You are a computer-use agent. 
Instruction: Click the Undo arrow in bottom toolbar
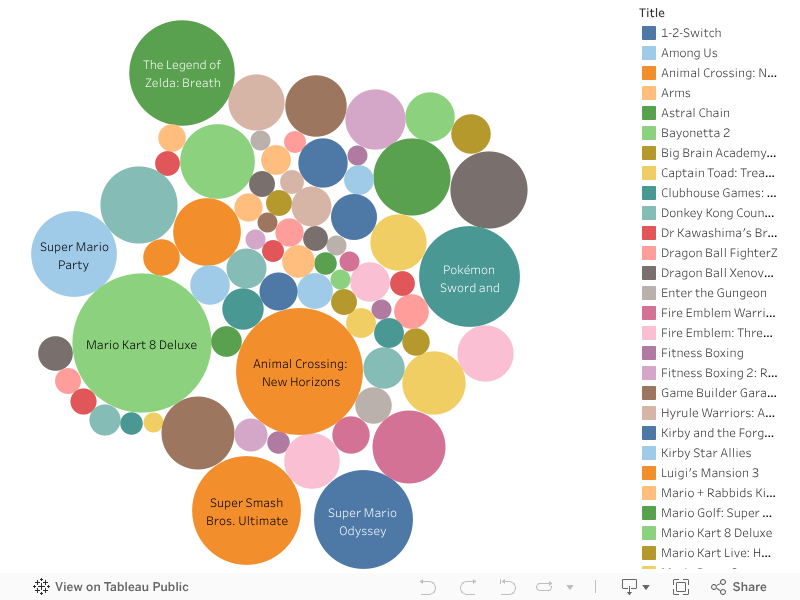click(428, 587)
